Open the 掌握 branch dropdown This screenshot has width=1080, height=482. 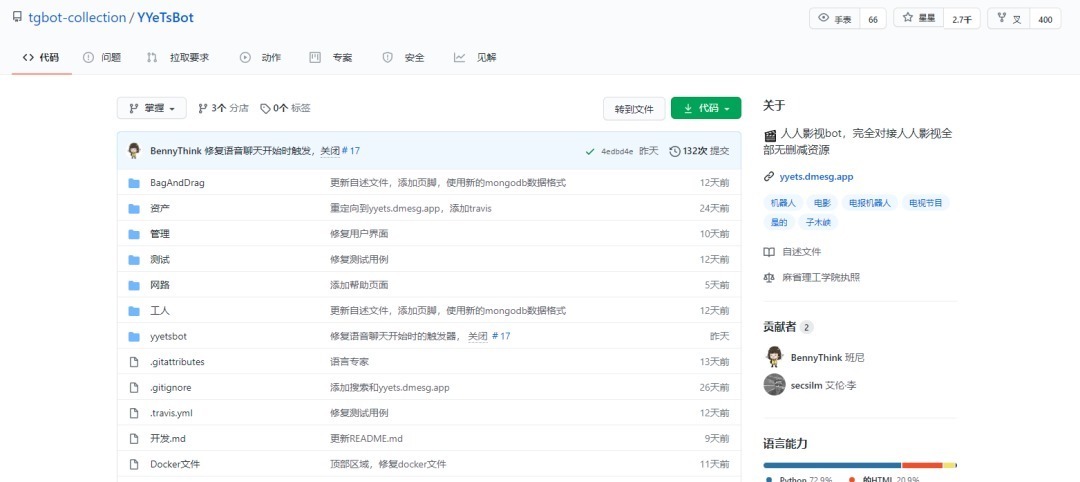(152, 108)
